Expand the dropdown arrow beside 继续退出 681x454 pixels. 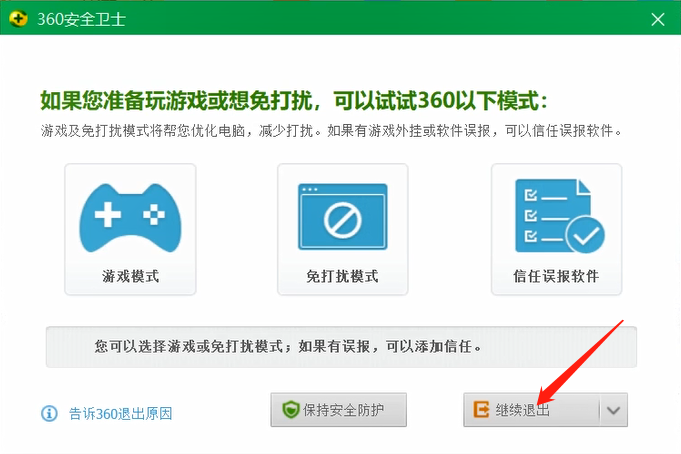click(x=614, y=410)
